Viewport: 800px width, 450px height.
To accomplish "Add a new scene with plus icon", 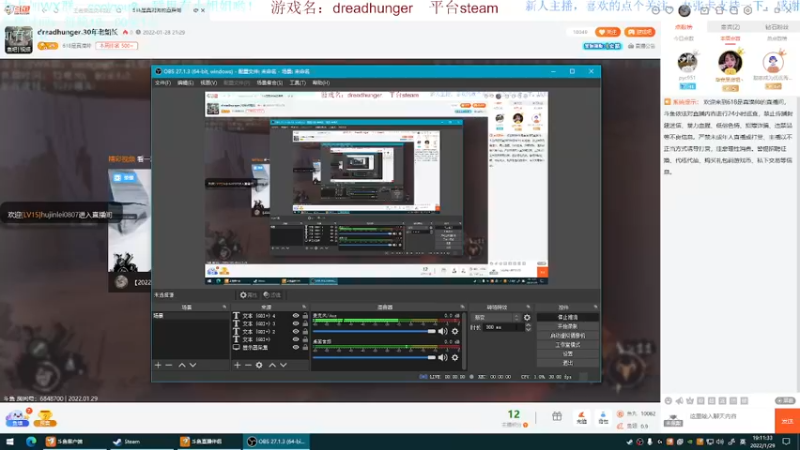I will [158, 365].
